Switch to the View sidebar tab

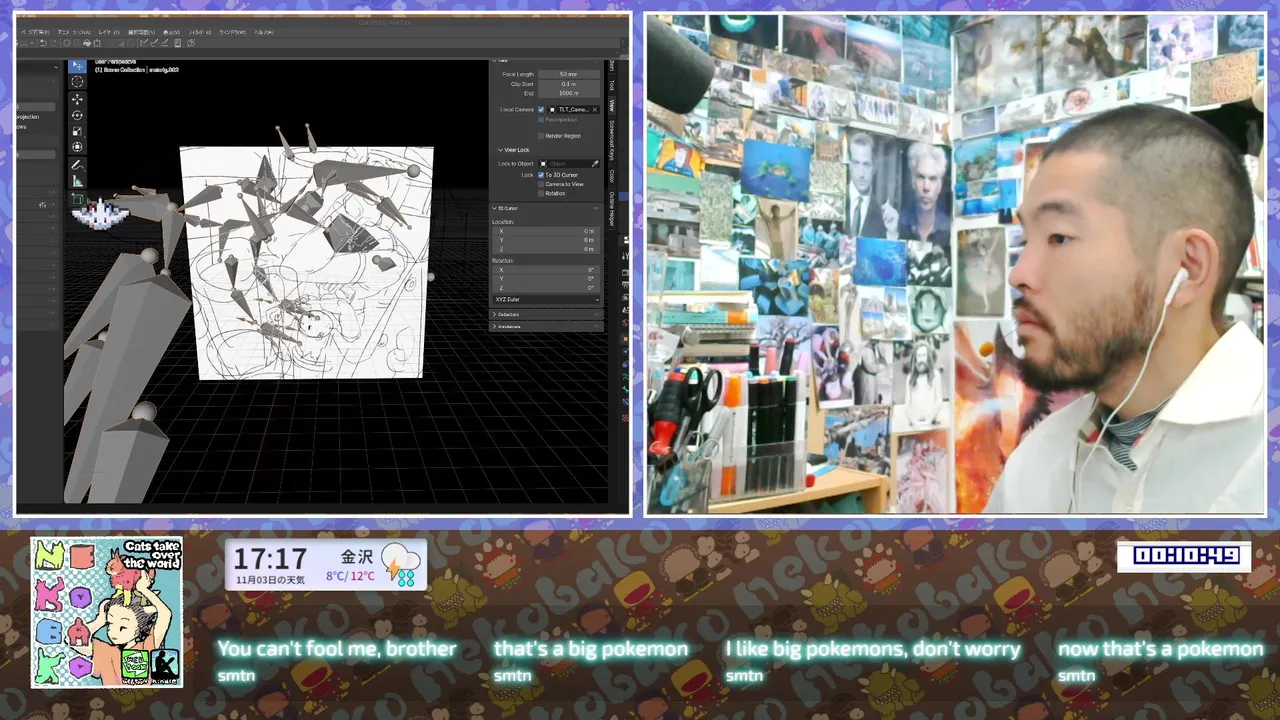click(x=611, y=105)
